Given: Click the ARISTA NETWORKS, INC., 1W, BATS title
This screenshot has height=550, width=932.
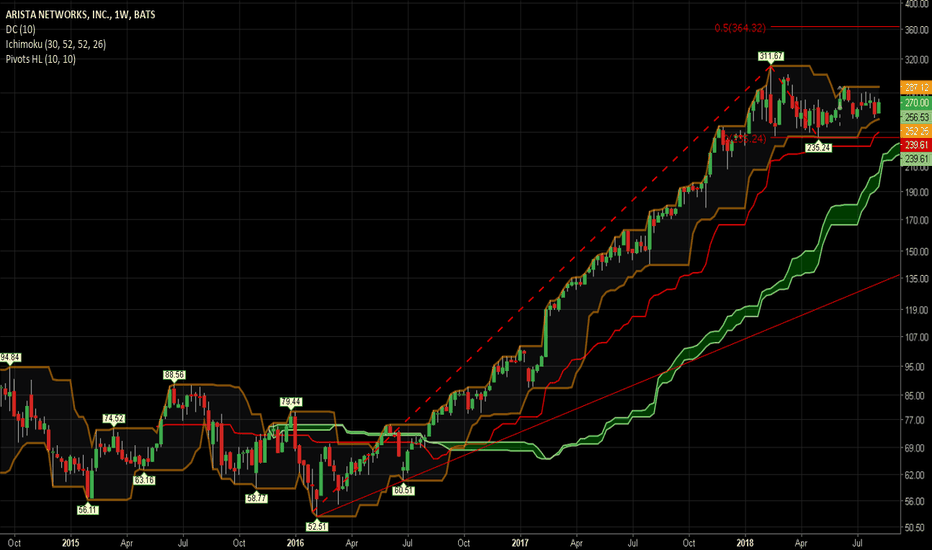Looking at the screenshot, I should click(x=80, y=14).
